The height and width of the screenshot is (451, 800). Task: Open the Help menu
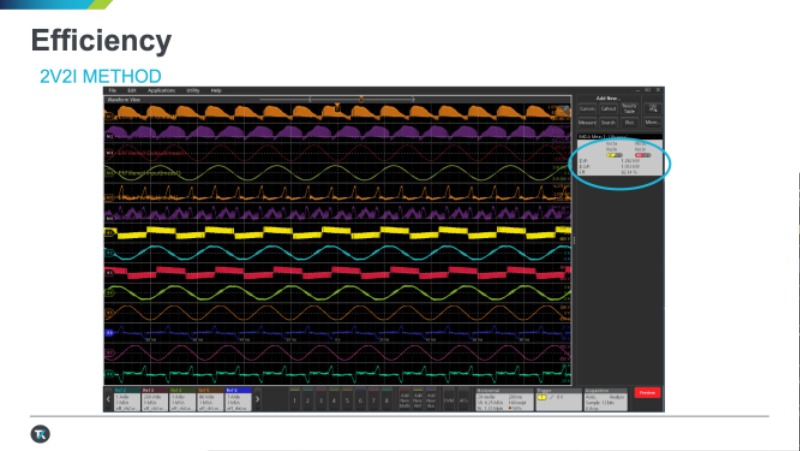(216, 91)
